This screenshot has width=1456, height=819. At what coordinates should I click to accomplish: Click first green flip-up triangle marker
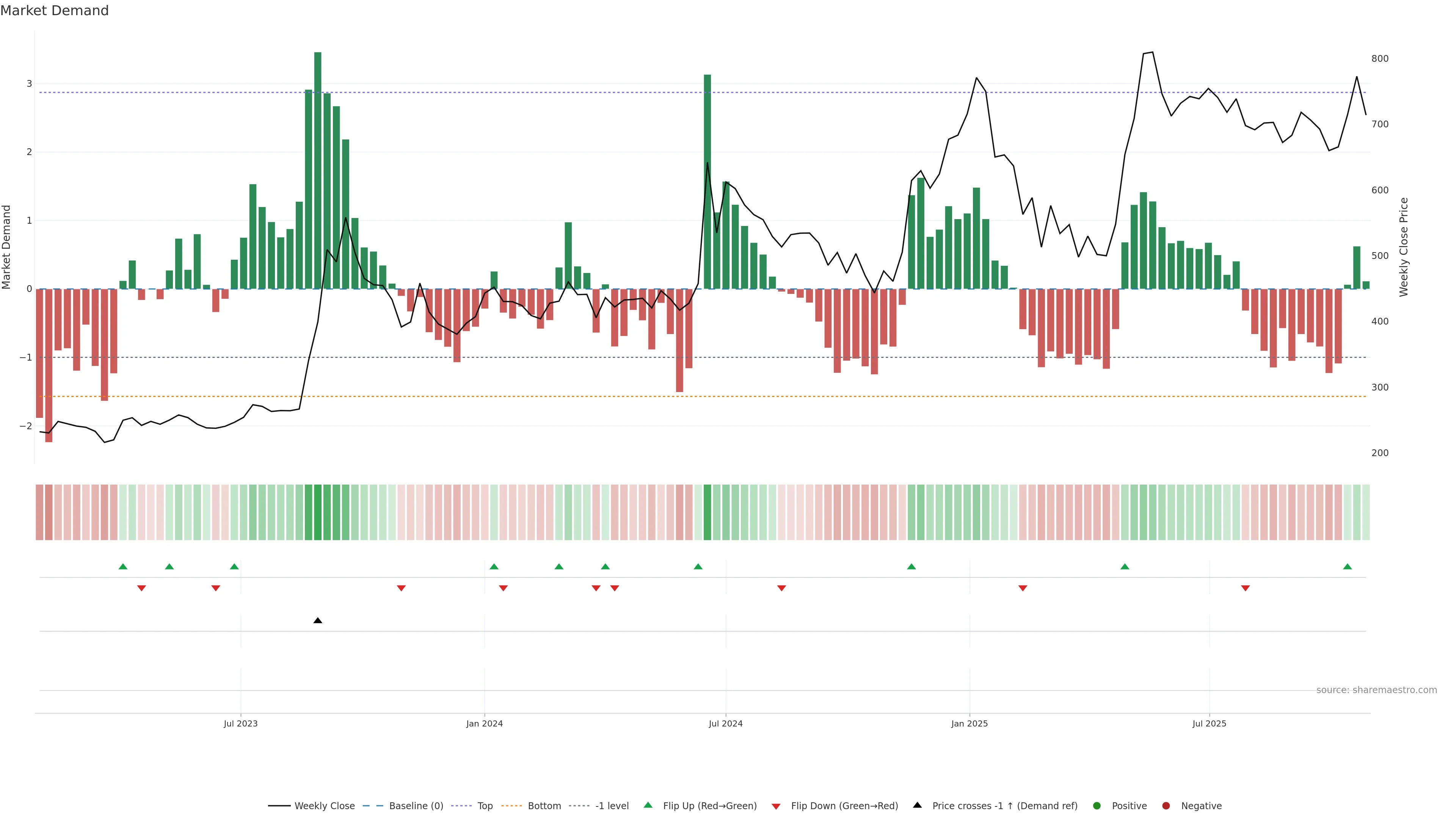click(123, 567)
